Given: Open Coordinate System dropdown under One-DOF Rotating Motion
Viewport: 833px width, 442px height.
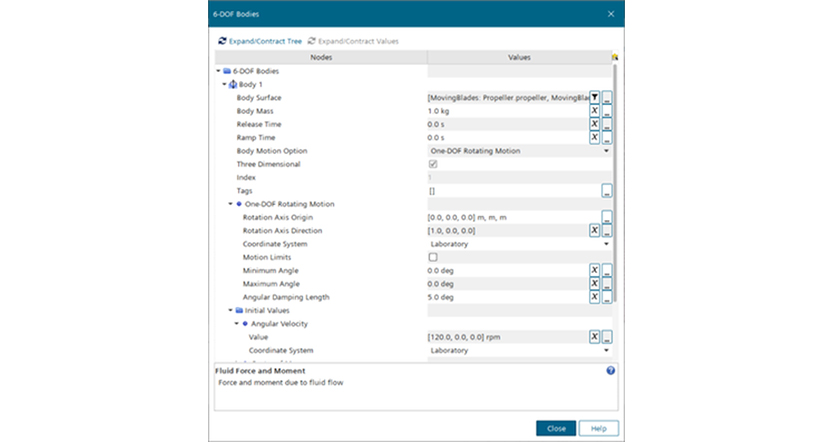Looking at the screenshot, I should pos(519,244).
